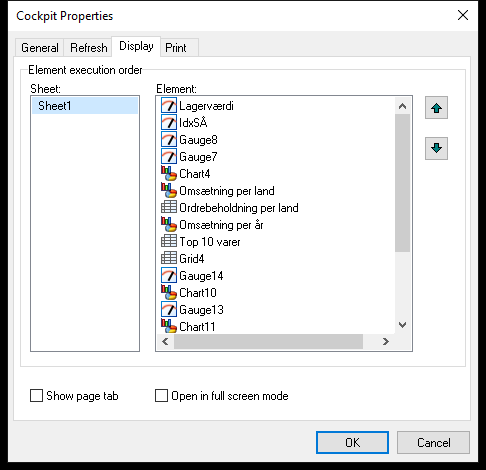The height and width of the screenshot is (470, 486).
Task: Click the chart icon beside Chart4
Action: click(x=169, y=174)
